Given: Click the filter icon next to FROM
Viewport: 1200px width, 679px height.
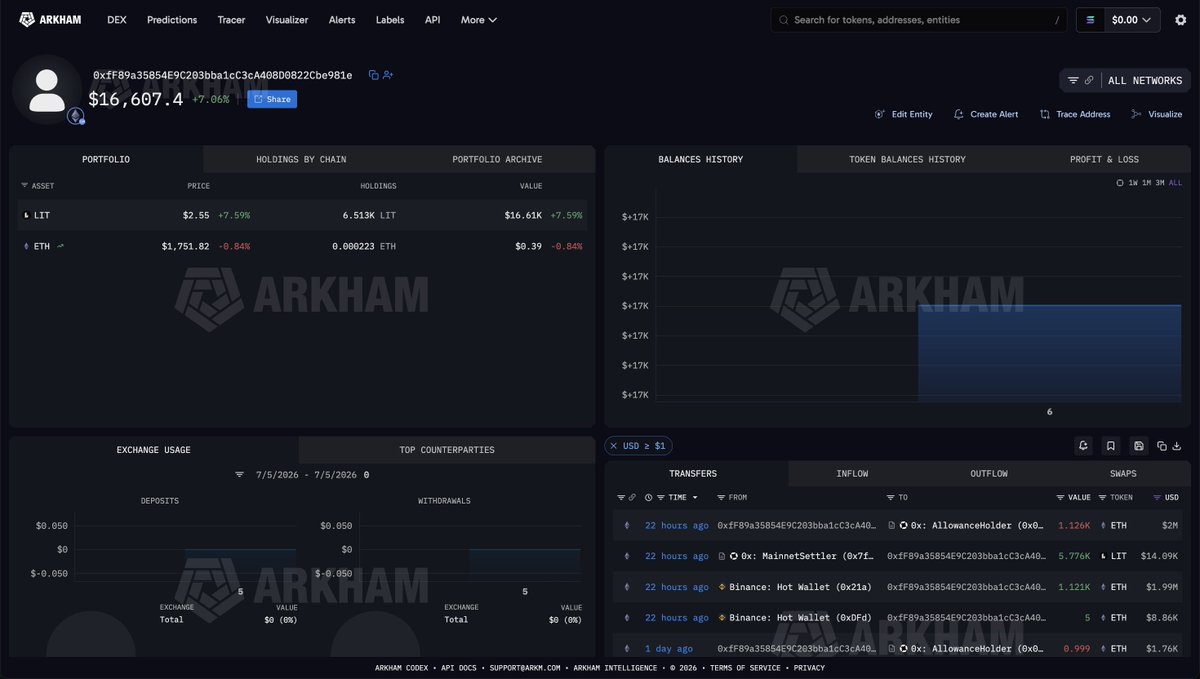Looking at the screenshot, I should (x=721, y=497).
